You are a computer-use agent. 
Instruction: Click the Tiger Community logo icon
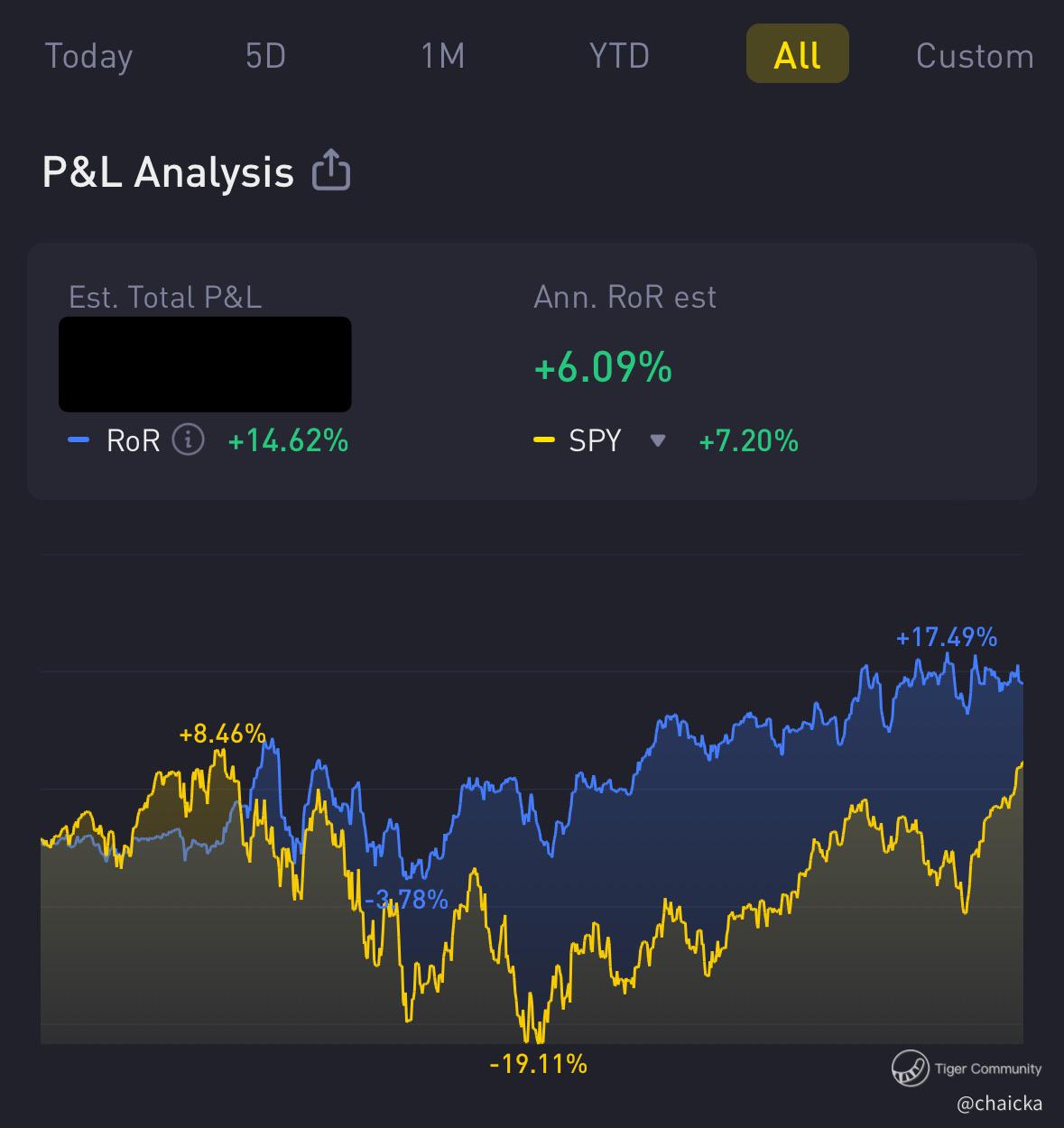(910, 1068)
